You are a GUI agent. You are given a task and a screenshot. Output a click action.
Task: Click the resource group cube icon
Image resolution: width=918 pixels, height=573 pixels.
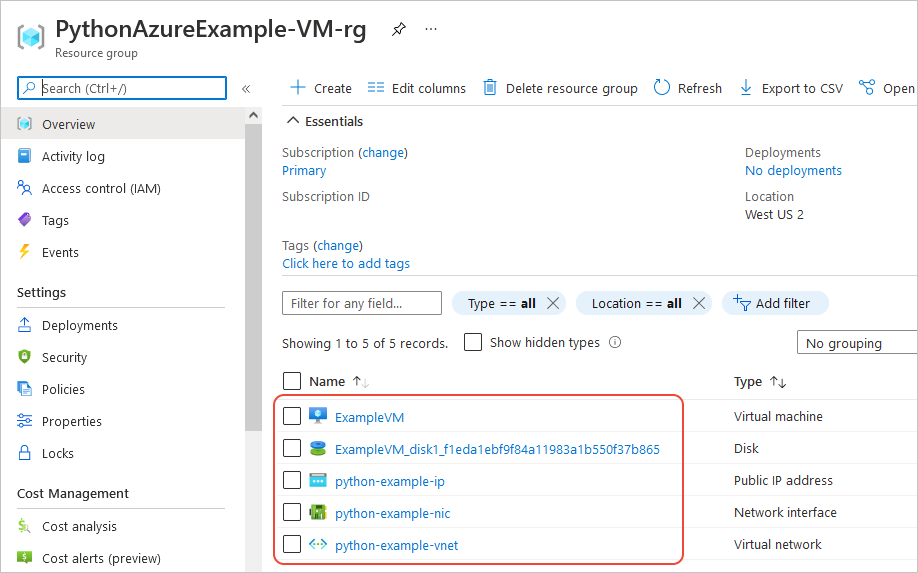pyautogui.click(x=31, y=37)
